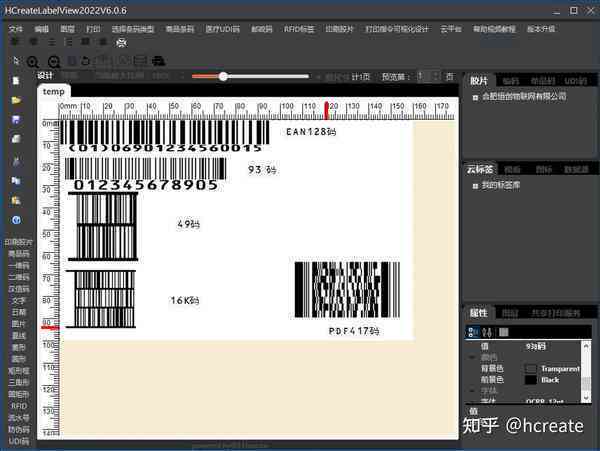Choose the RFID element in the palette

pos(18,406)
